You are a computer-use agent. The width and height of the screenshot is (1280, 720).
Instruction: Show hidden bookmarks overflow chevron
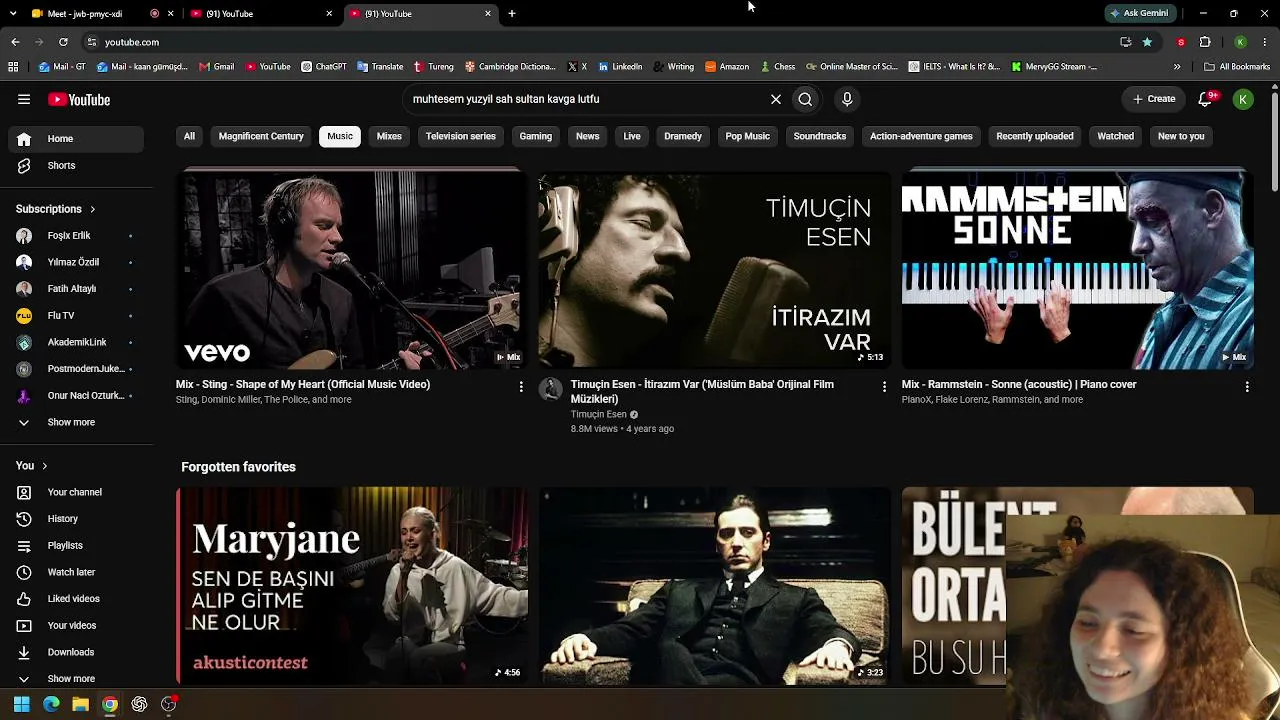click(1177, 67)
